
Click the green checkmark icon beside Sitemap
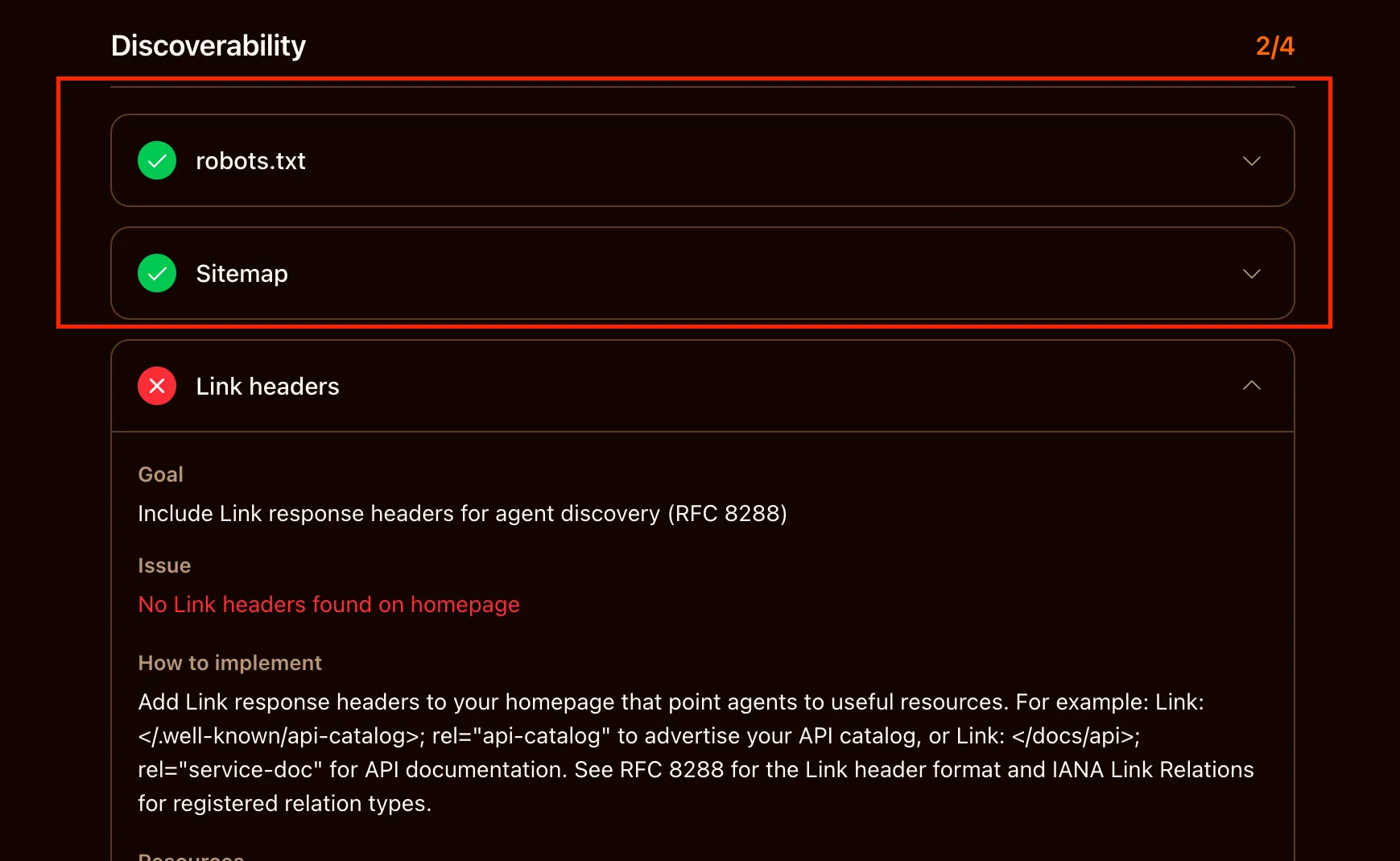157,273
